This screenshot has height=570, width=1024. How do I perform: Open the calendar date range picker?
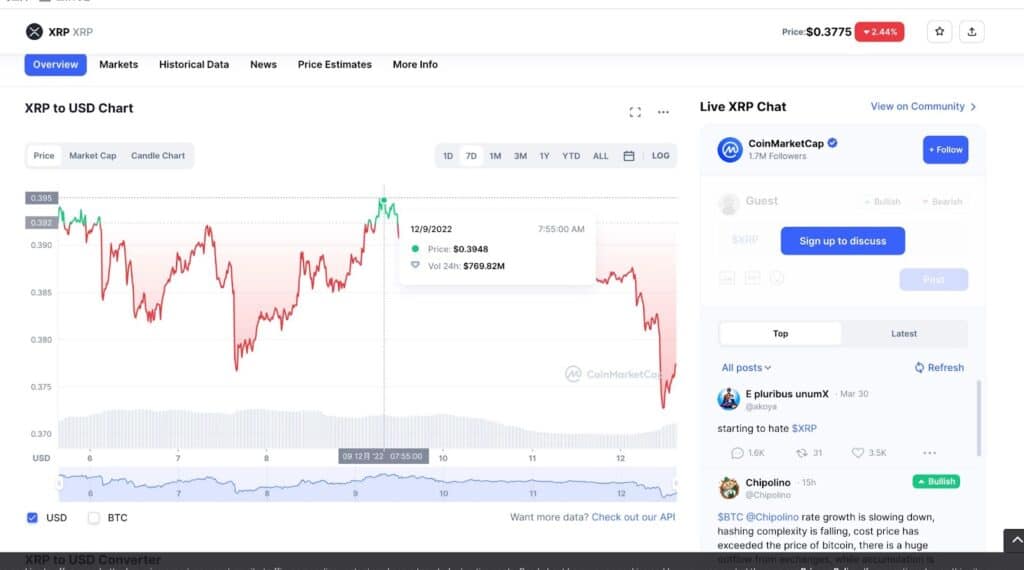(629, 156)
